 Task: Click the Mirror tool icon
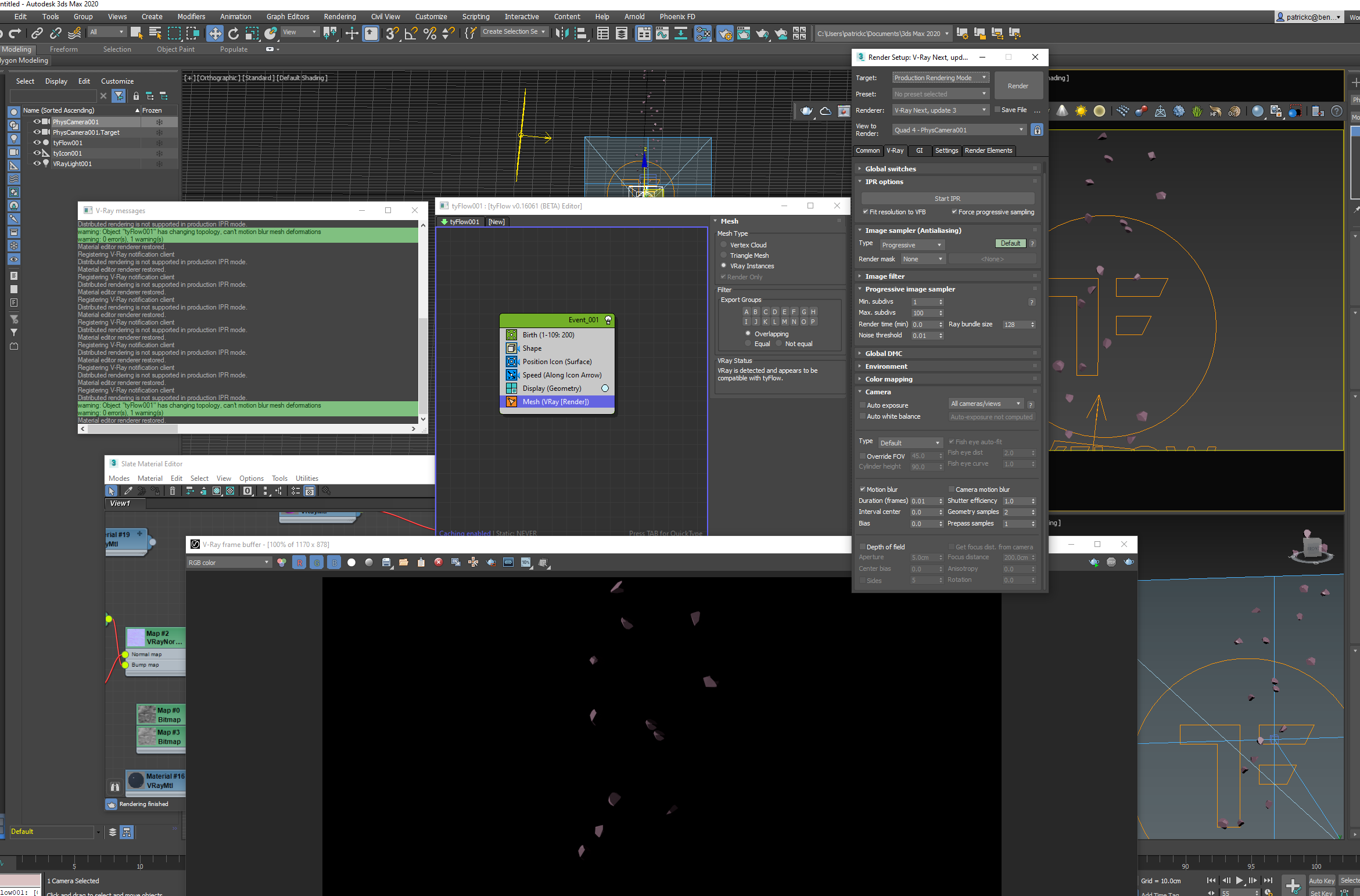[562, 33]
